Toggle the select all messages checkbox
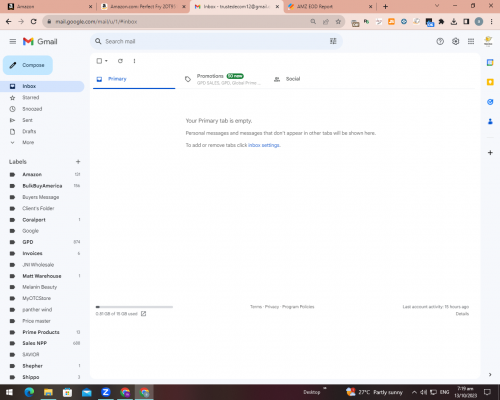The width and height of the screenshot is (500, 400). (99, 61)
